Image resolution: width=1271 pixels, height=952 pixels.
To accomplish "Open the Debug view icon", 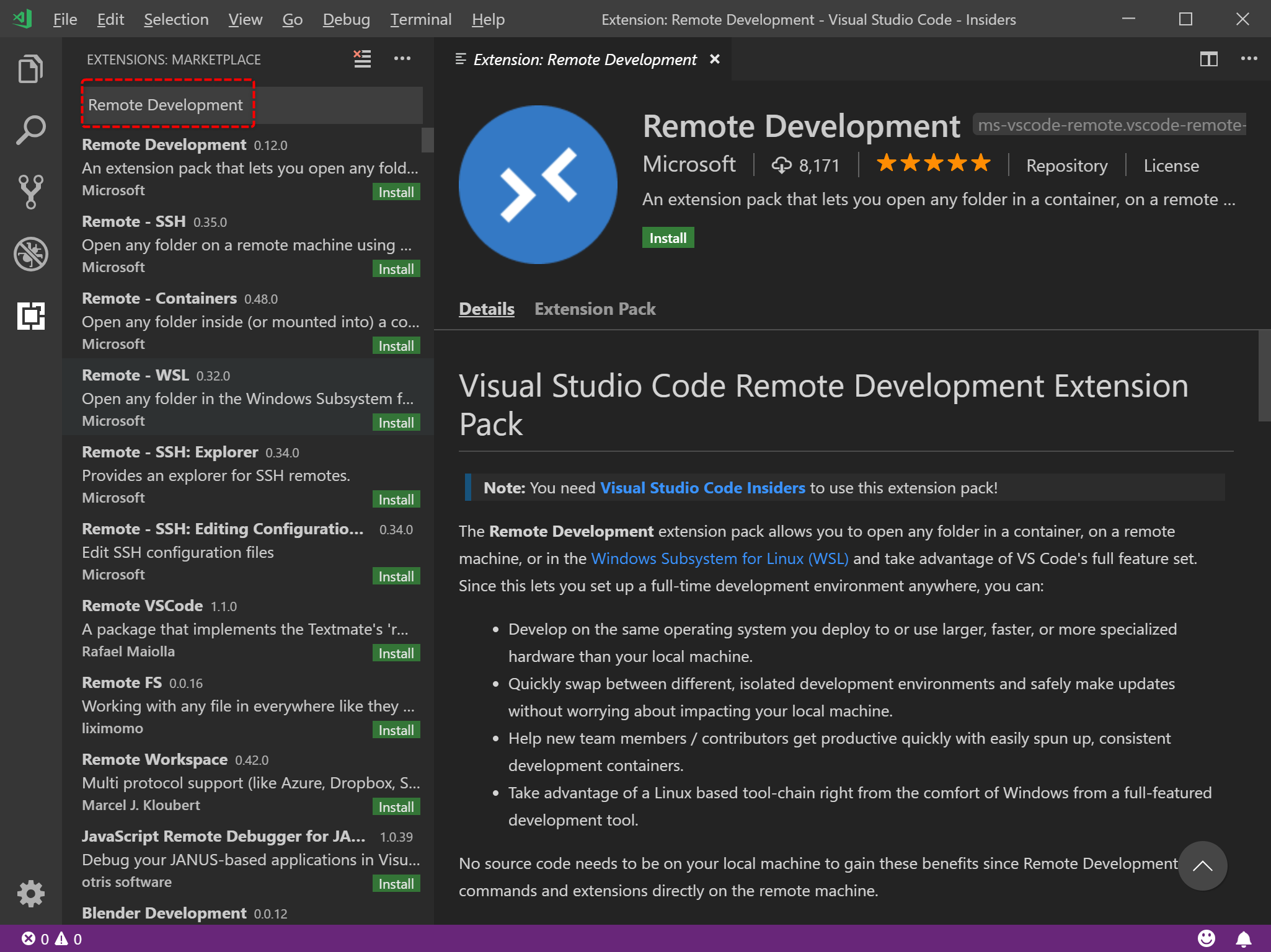I will tap(30, 254).
